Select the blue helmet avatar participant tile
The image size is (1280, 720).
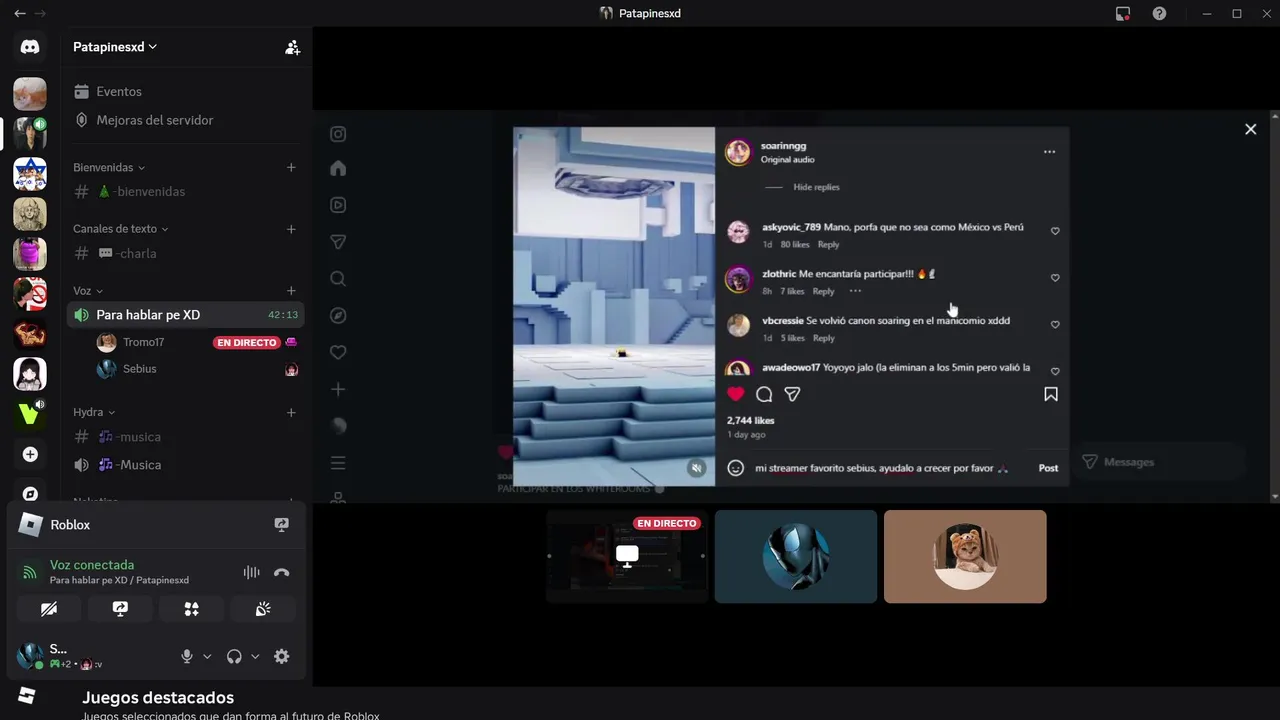point(796,557)
